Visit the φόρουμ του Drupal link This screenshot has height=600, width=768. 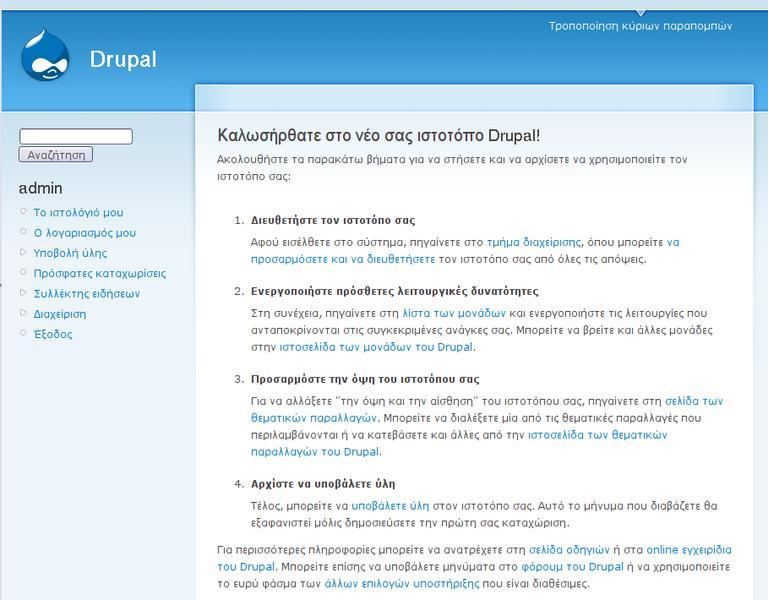tap(573, 567)
